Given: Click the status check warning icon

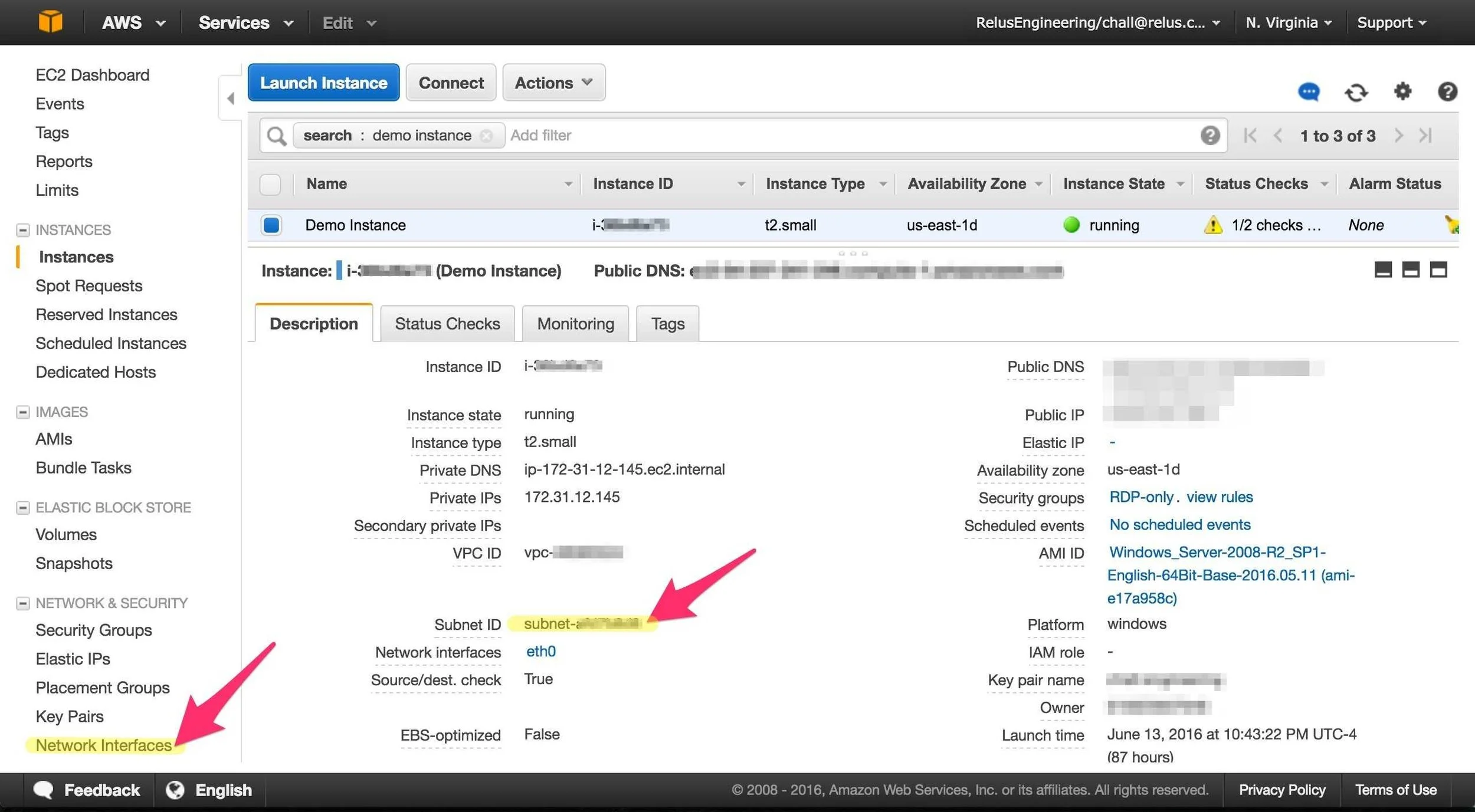Looking at the screenshot, I should point(1212,225).
